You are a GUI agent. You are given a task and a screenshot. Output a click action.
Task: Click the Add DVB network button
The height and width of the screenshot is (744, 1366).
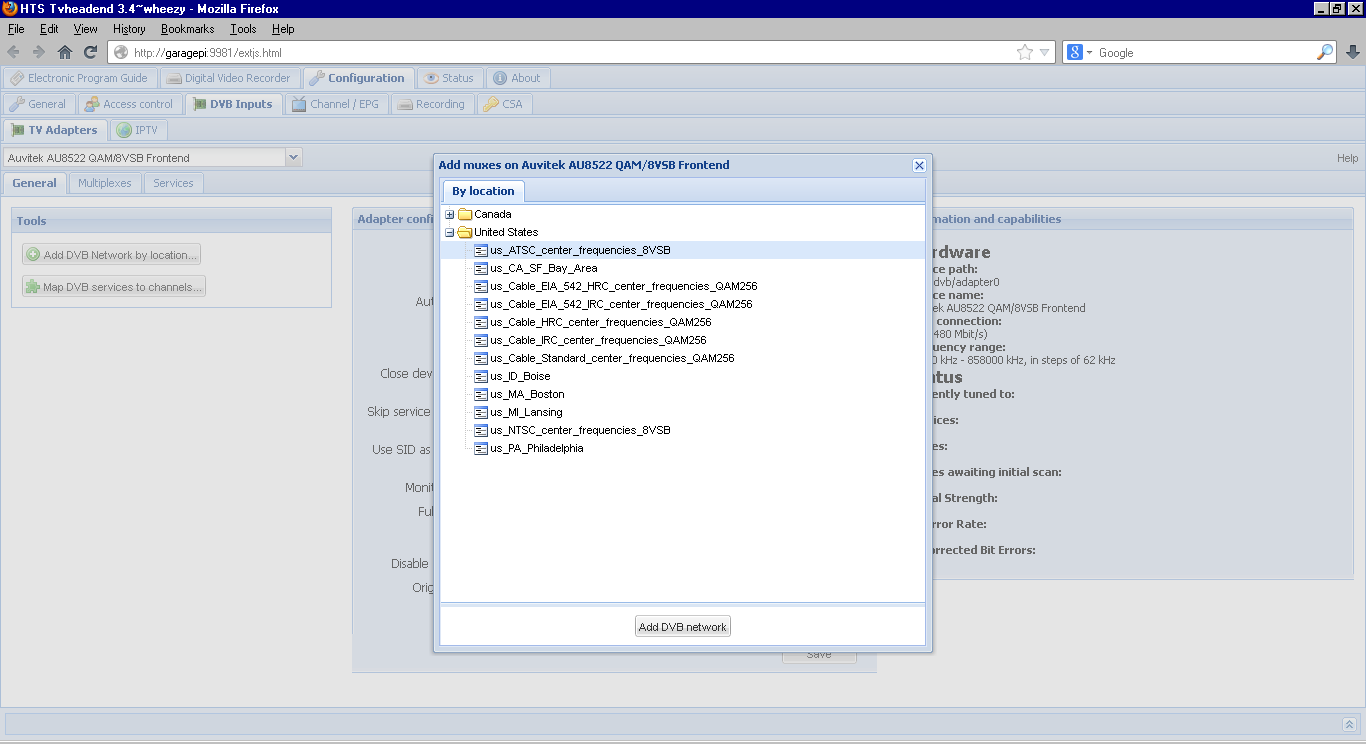682,626
